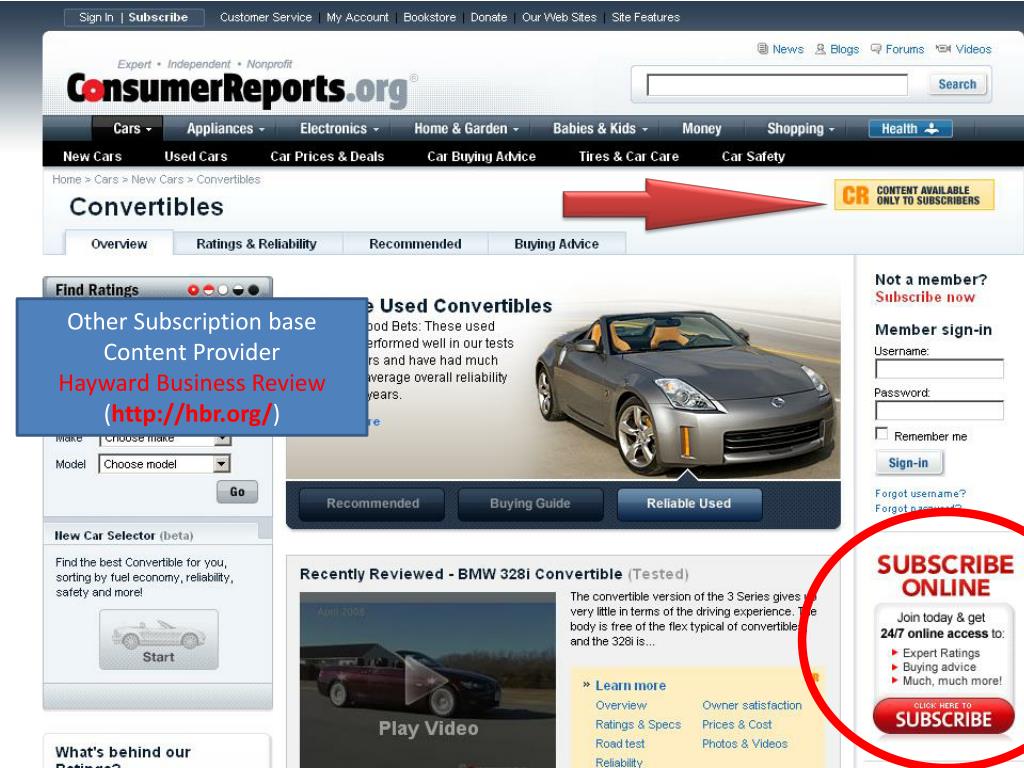This screenshot has height=768, width=1024.
Task: Expand the Shopping menu
Action: click(x=801, y=129)
